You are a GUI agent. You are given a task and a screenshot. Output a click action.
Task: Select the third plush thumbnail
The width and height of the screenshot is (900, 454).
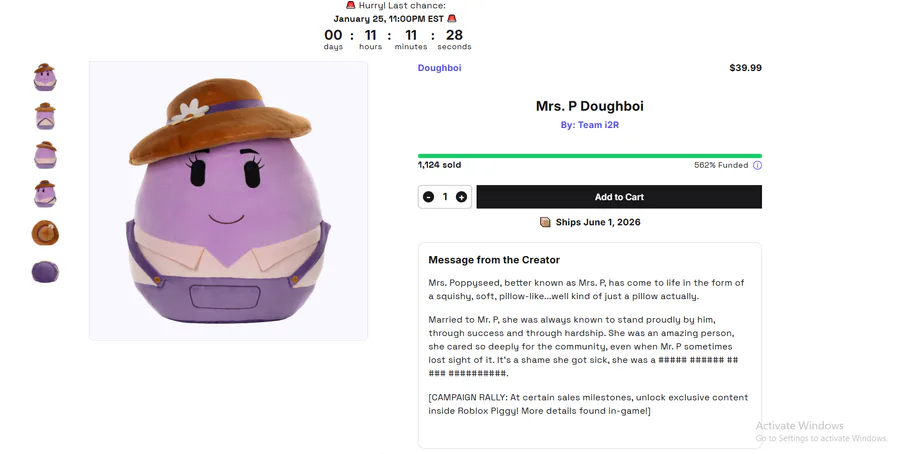point(45,155)
